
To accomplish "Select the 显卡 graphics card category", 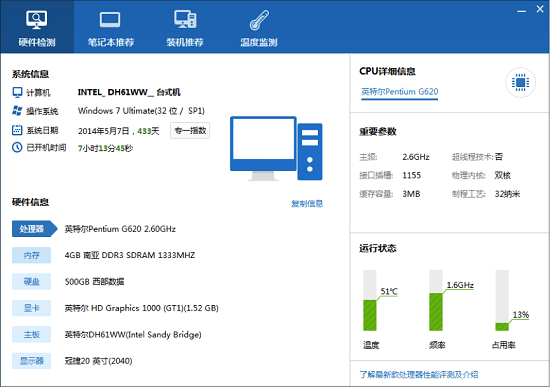I will [31, 308].
